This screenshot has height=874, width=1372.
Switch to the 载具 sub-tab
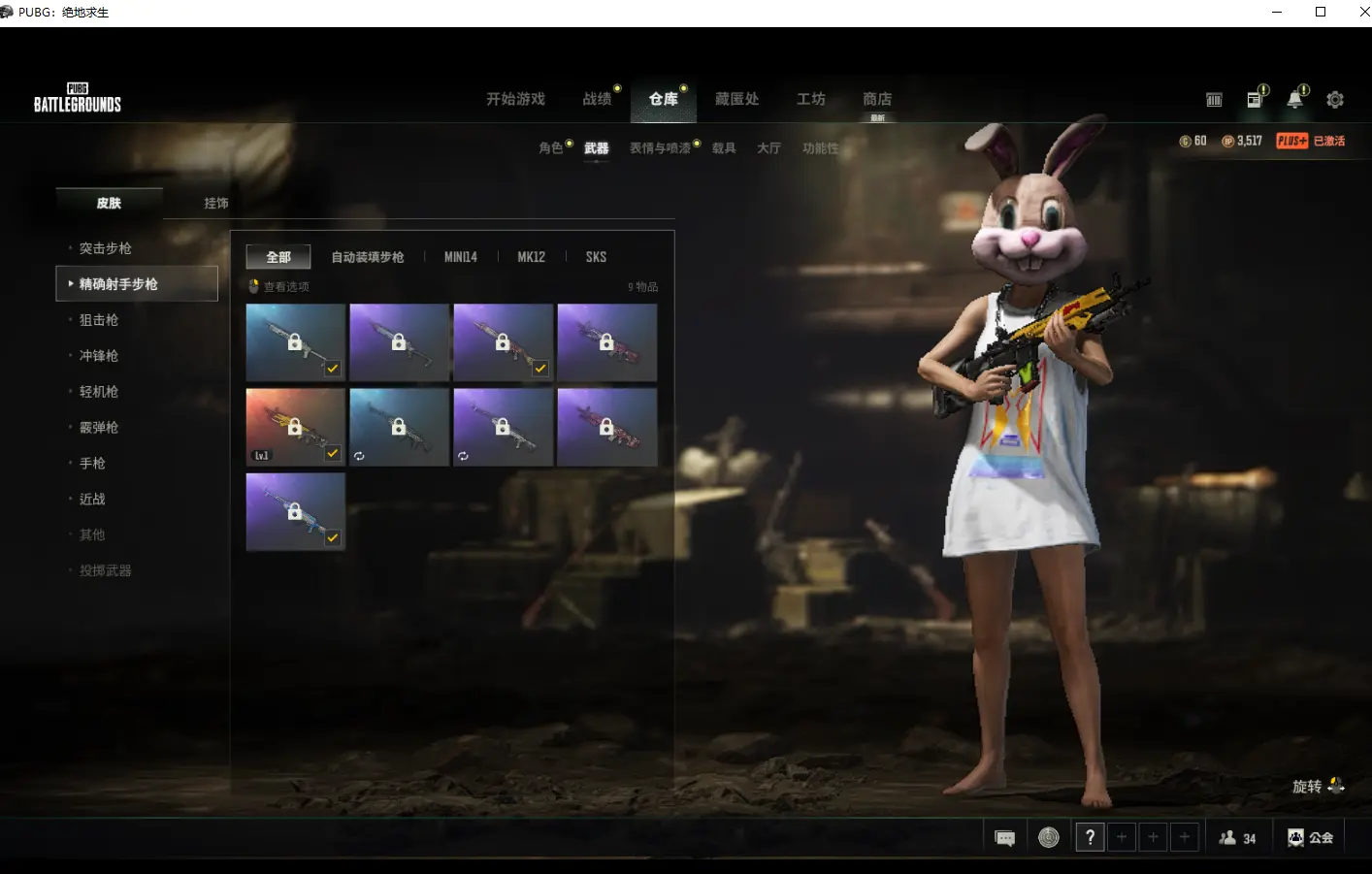click(724, 148)
